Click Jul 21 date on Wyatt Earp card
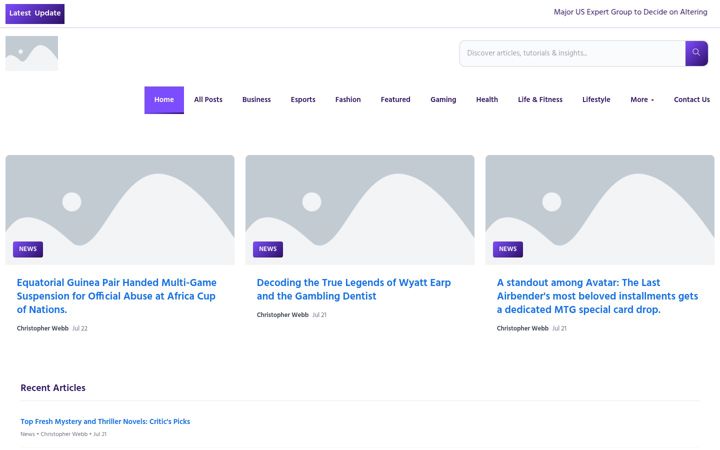The height and width of the screenshot is (450, 720). point(320,315)
